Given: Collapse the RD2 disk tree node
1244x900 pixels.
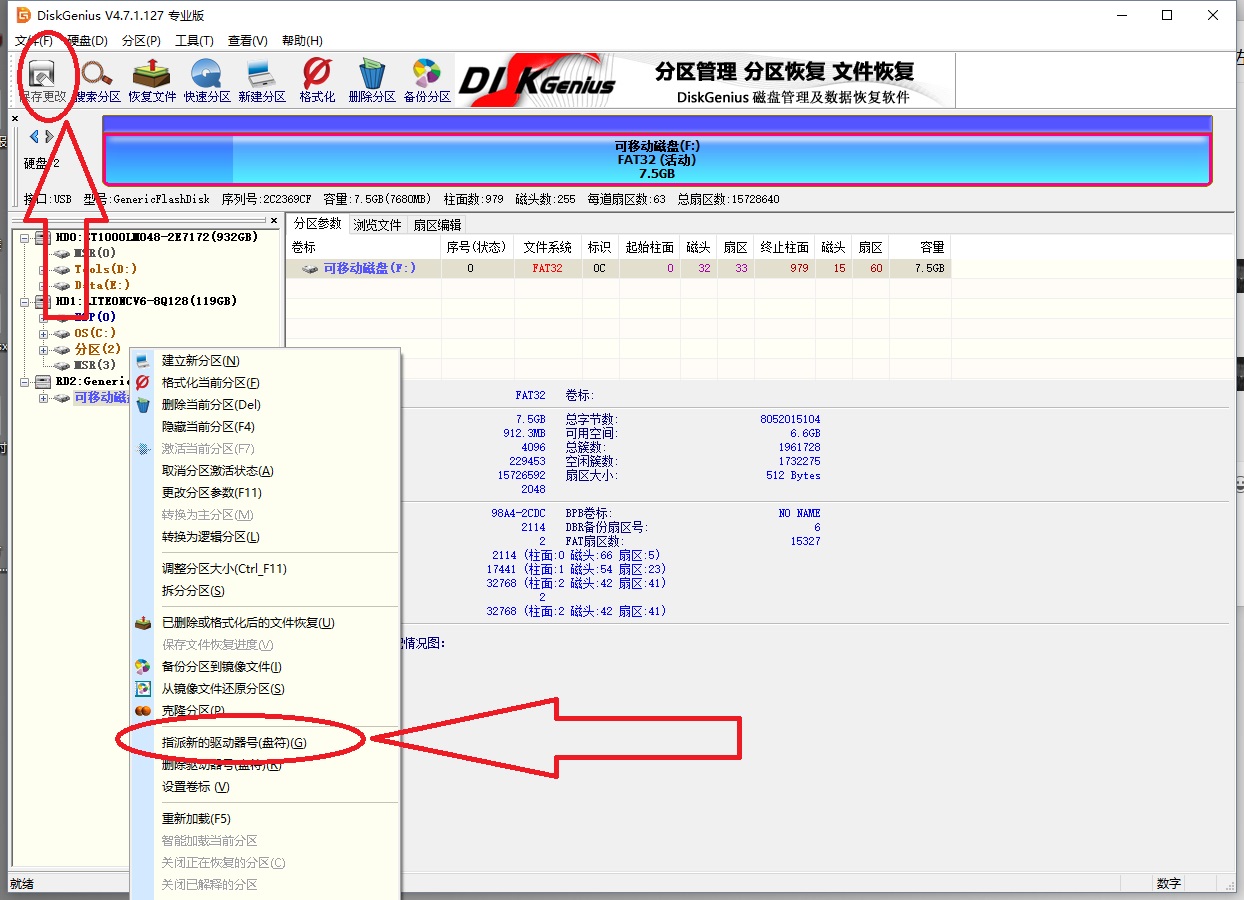Looking at the screenshot, I should click(25, 381).
